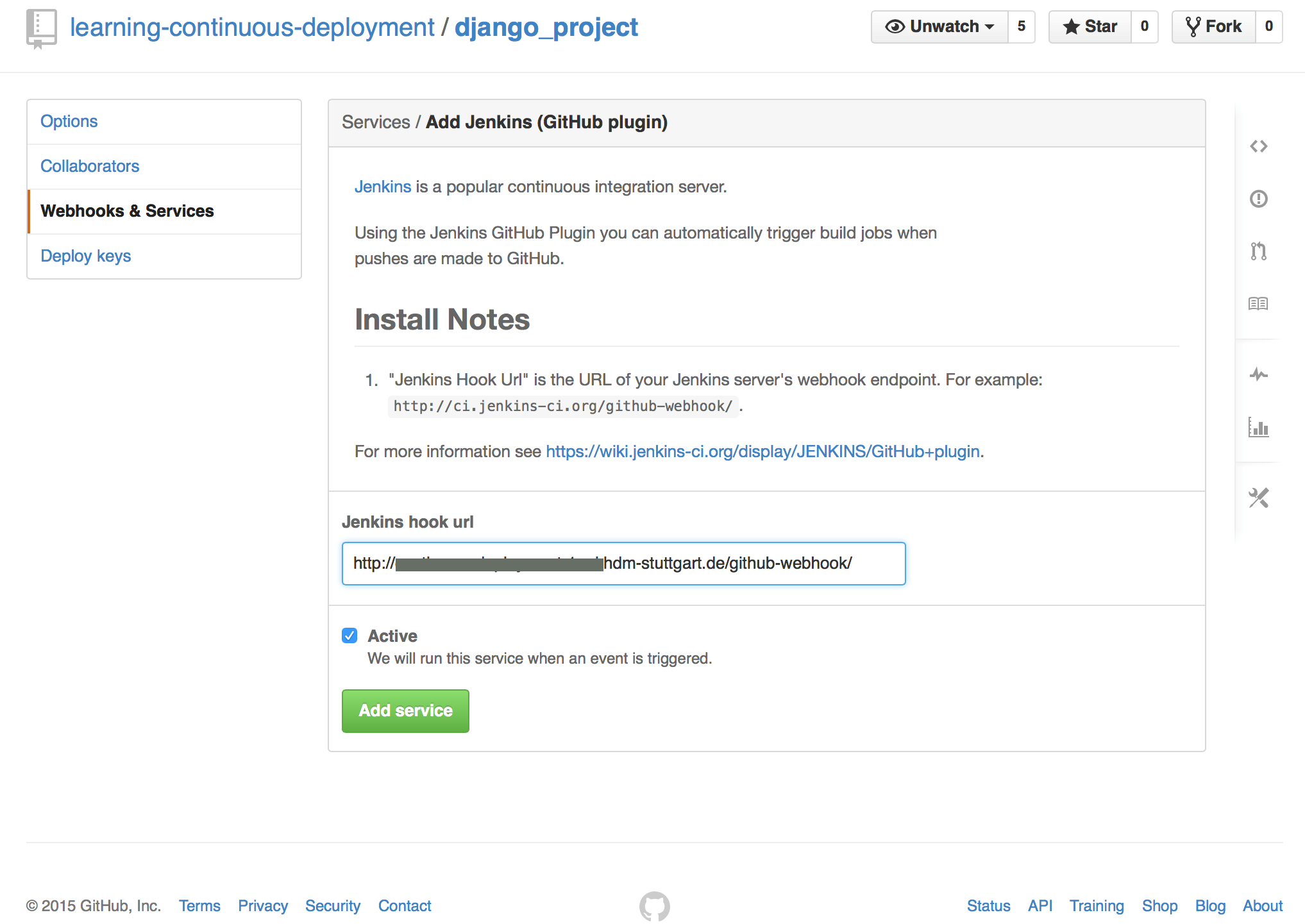The image size is (1305, 924).
Task: Open Terms in footer
Action: tap(199, 906)
